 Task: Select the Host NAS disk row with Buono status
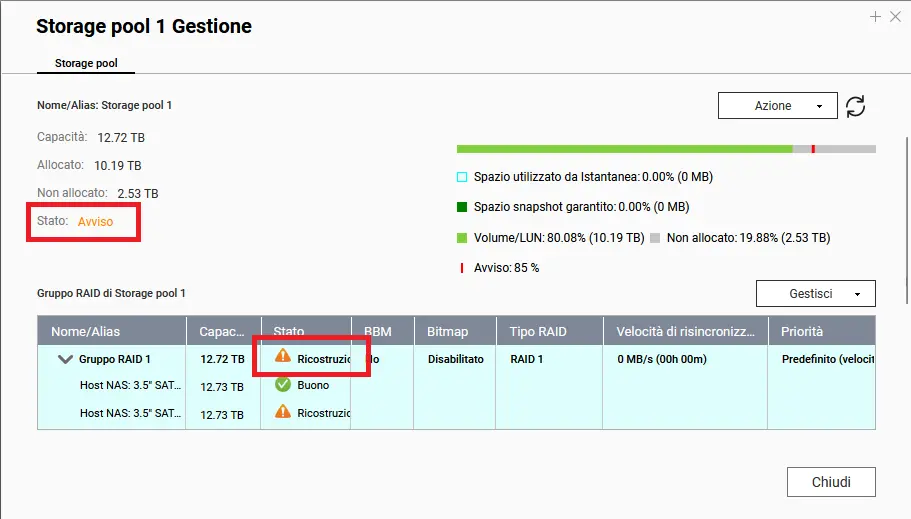tap(130, 385)
